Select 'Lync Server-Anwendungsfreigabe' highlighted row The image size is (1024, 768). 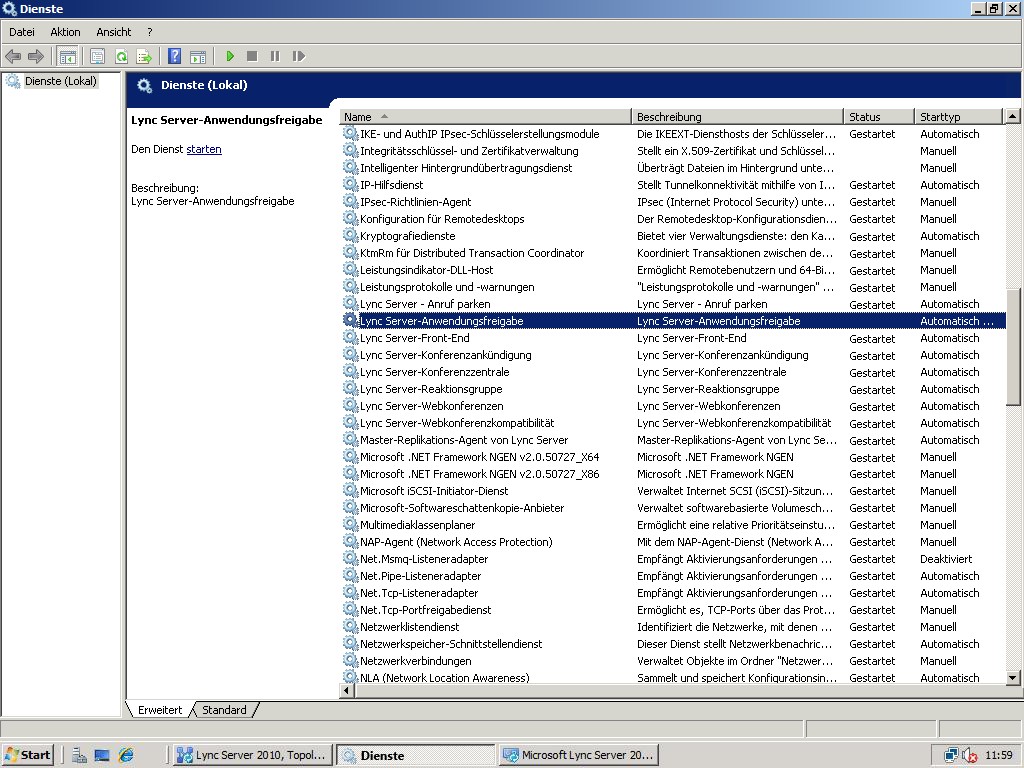(673, 321)
